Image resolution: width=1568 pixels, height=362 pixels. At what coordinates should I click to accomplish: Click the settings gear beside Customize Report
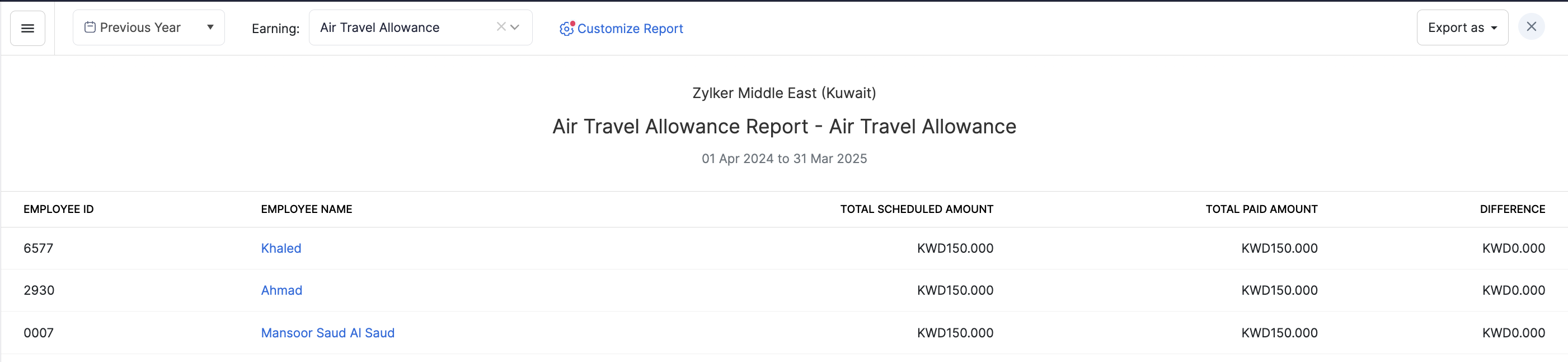tap(566, 29)
